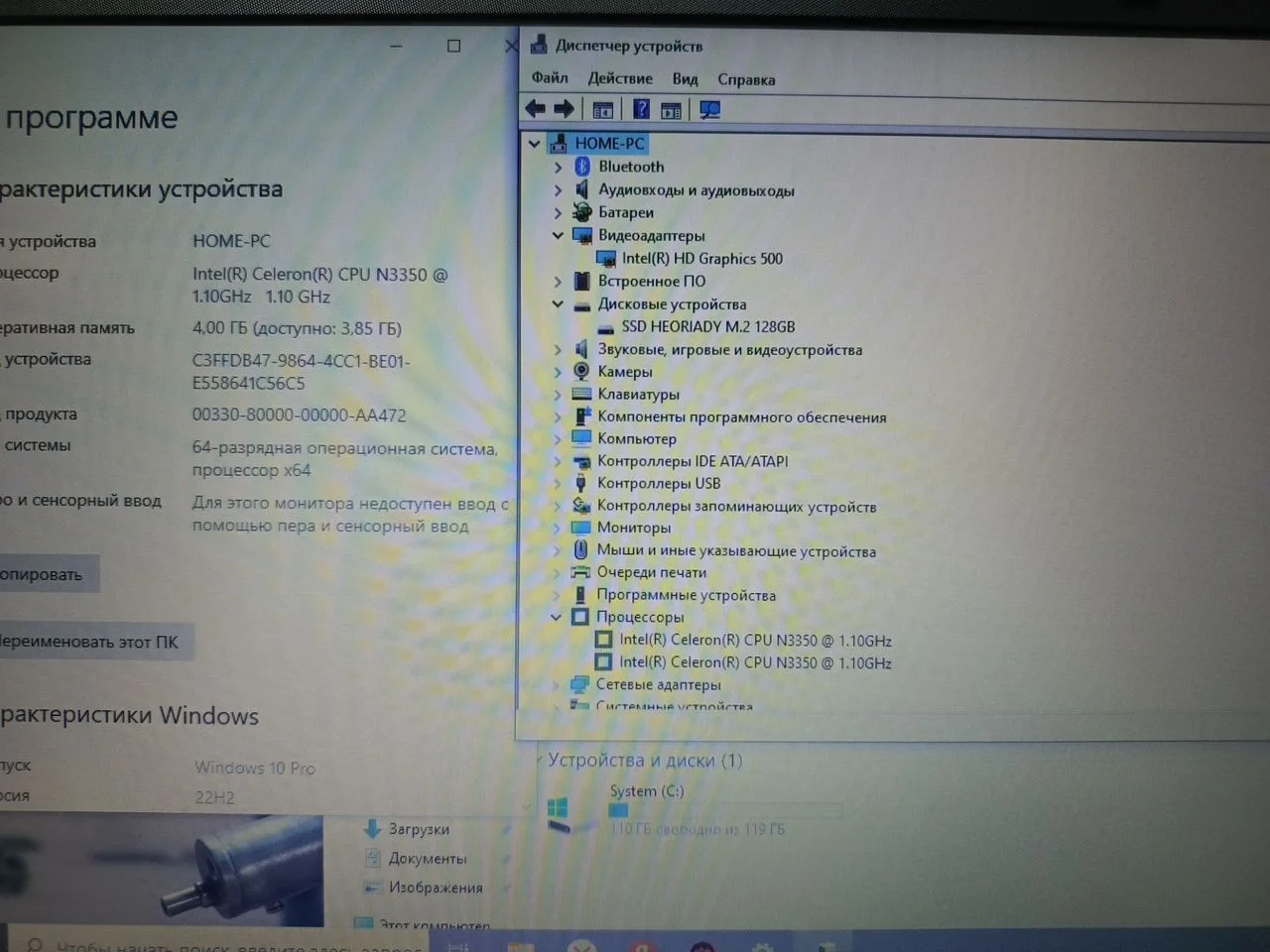Click the Встроенное ПО firmware icon
Image resolution: width=1270 pixels, height=952 pixels.
pyautogui.click(x=582, y=281)
